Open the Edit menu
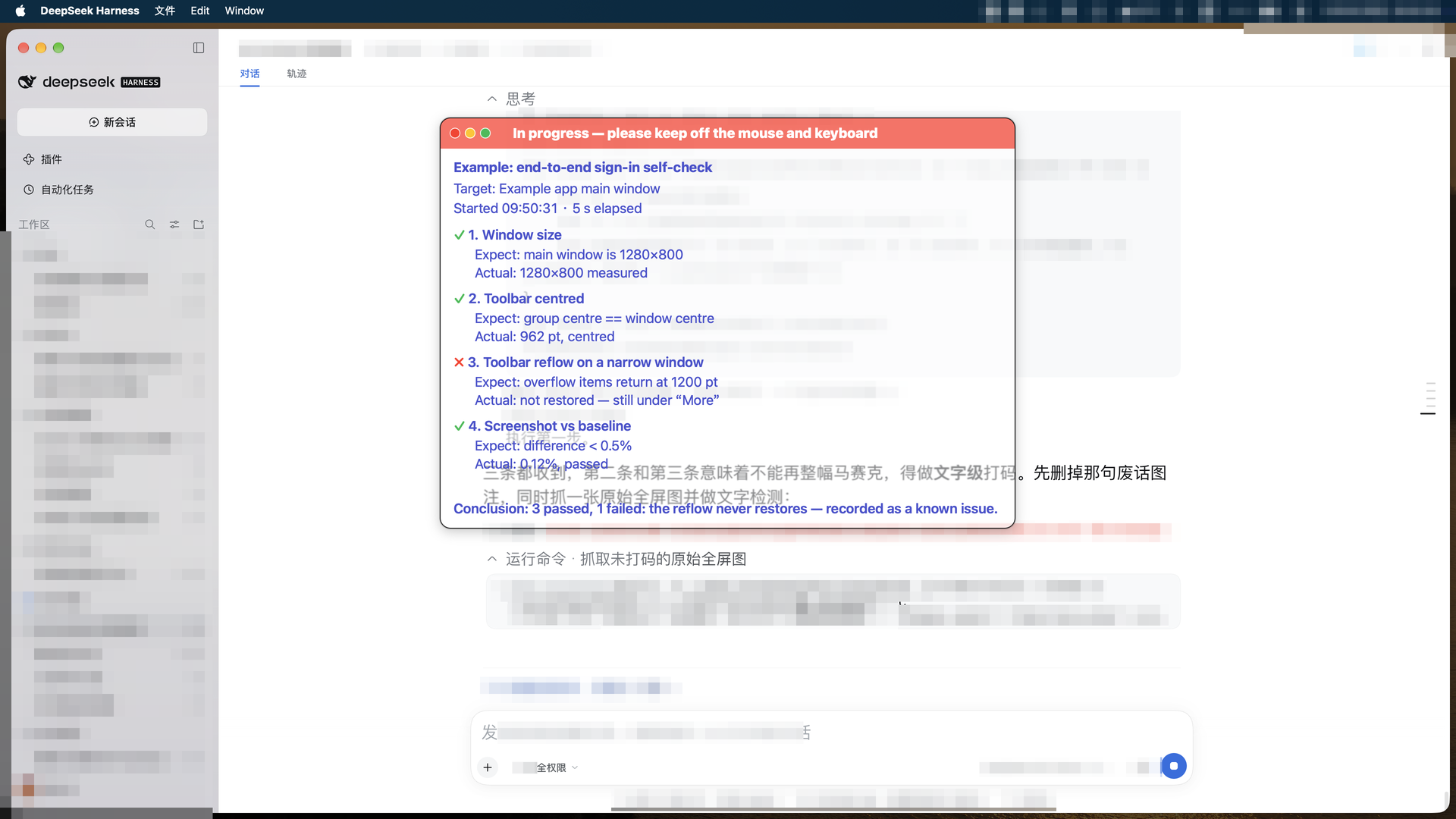The height and width of the screenshot is (819, 1456). (200, 11)
